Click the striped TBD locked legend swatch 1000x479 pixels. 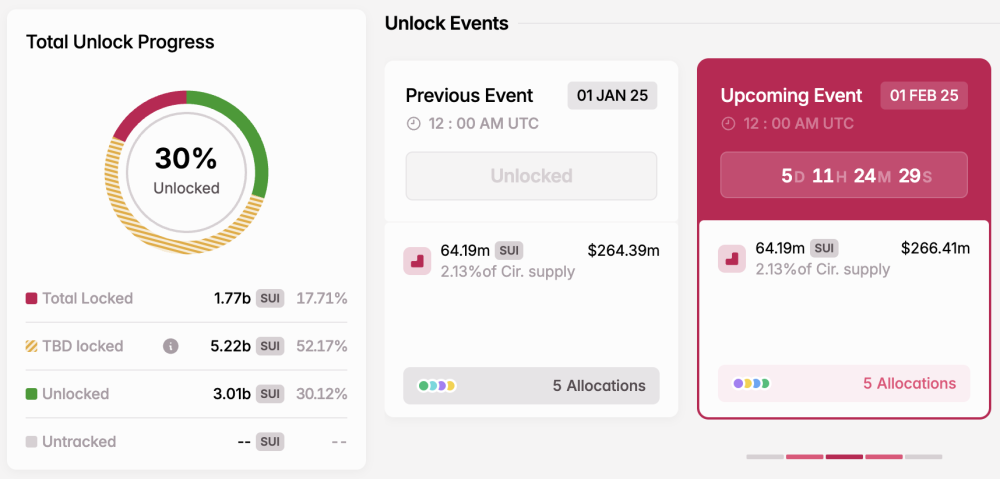31,346
